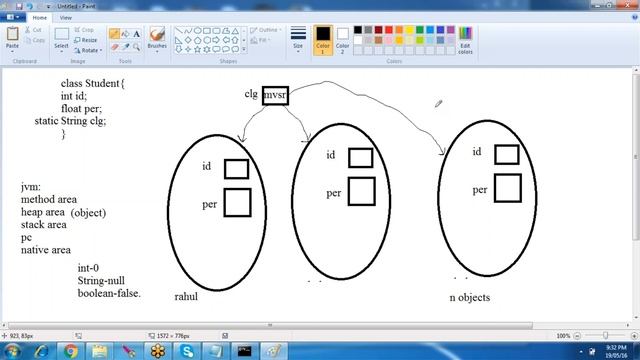Click the Cut button
Image resolution: width=640 pixels, height=360 pixels.
(33, 30)
